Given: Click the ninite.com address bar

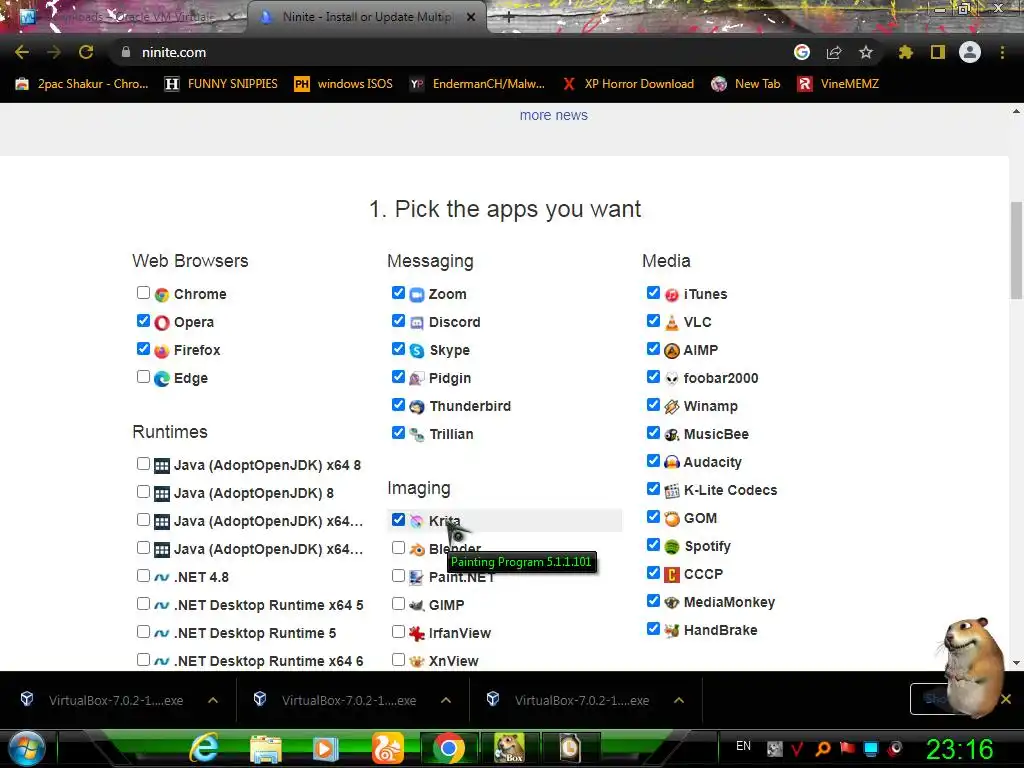Looking at the screenshot, I should [x=451, y=52].
